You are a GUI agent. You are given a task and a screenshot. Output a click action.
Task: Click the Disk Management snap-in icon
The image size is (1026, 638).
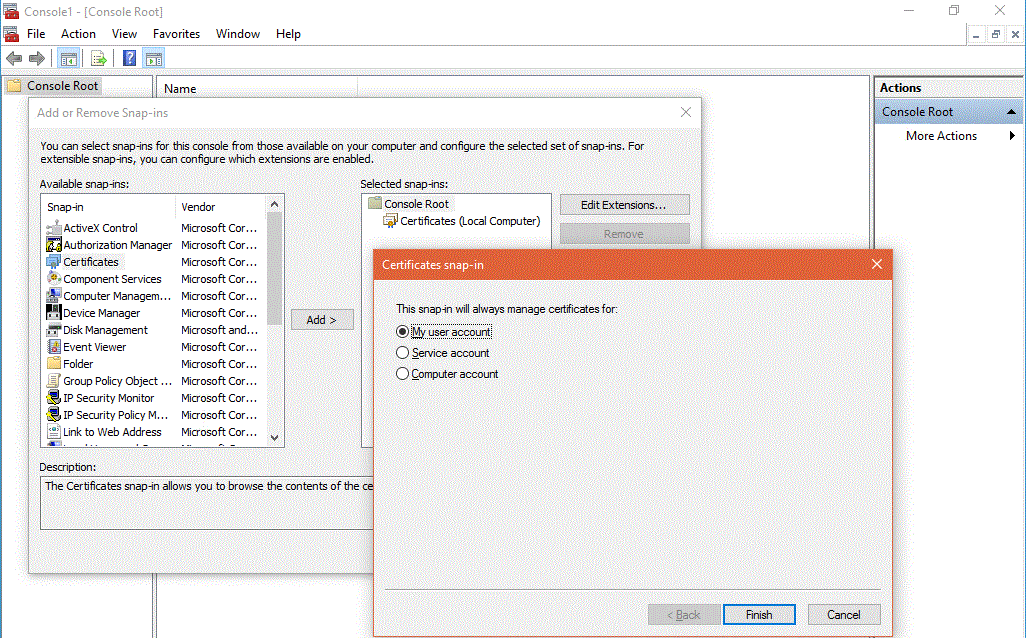[x=54, y=330]
